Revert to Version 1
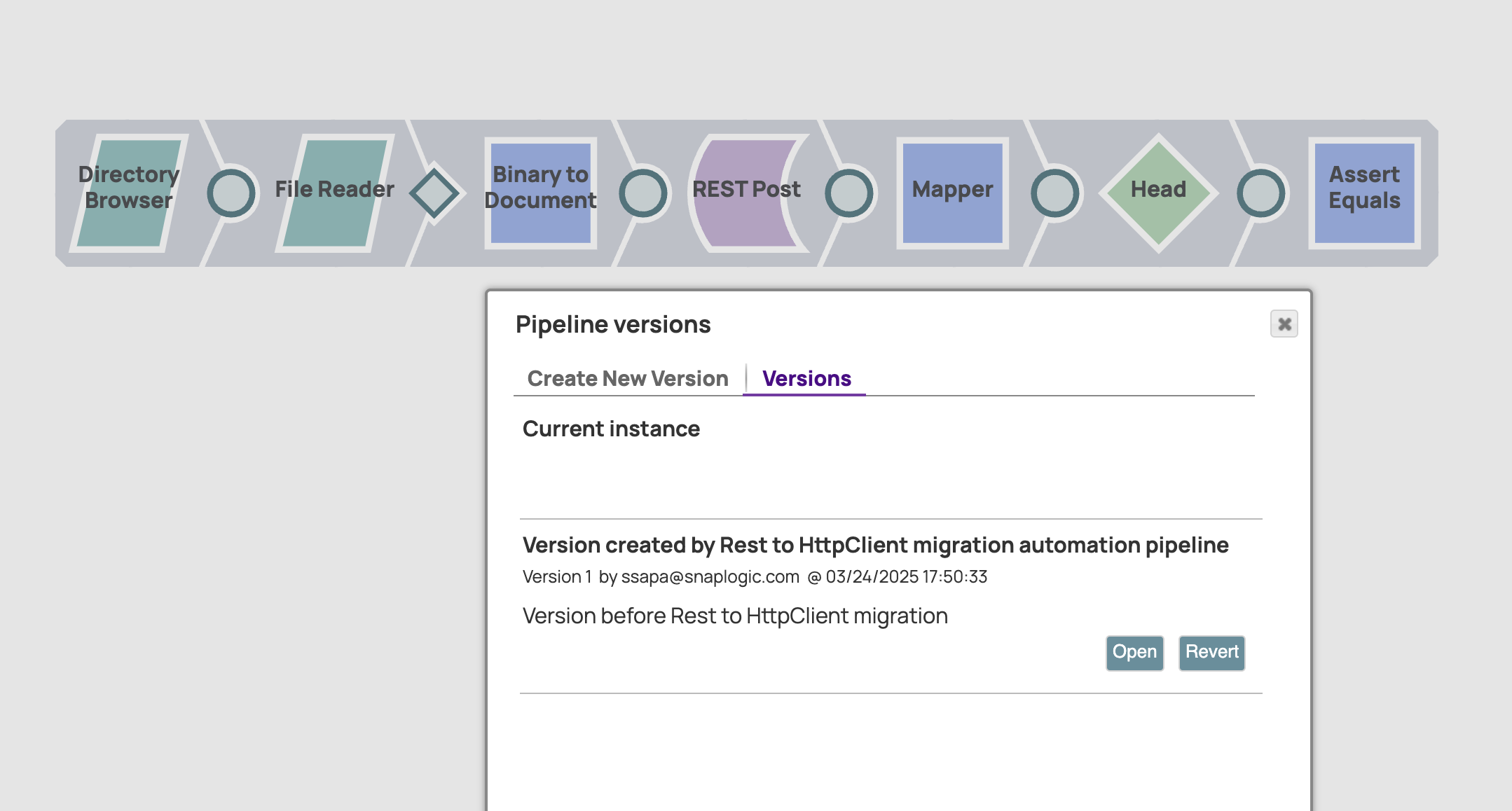1512x811 pixels. (1211, 652)
